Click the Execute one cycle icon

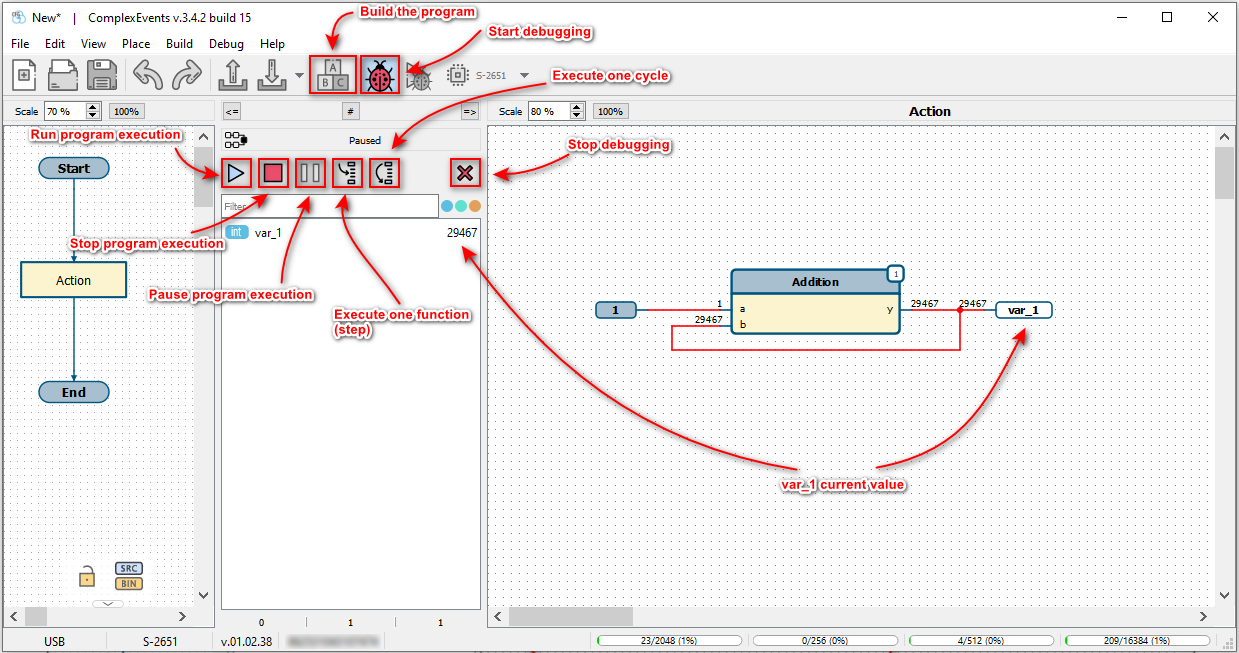pos(385,173)
